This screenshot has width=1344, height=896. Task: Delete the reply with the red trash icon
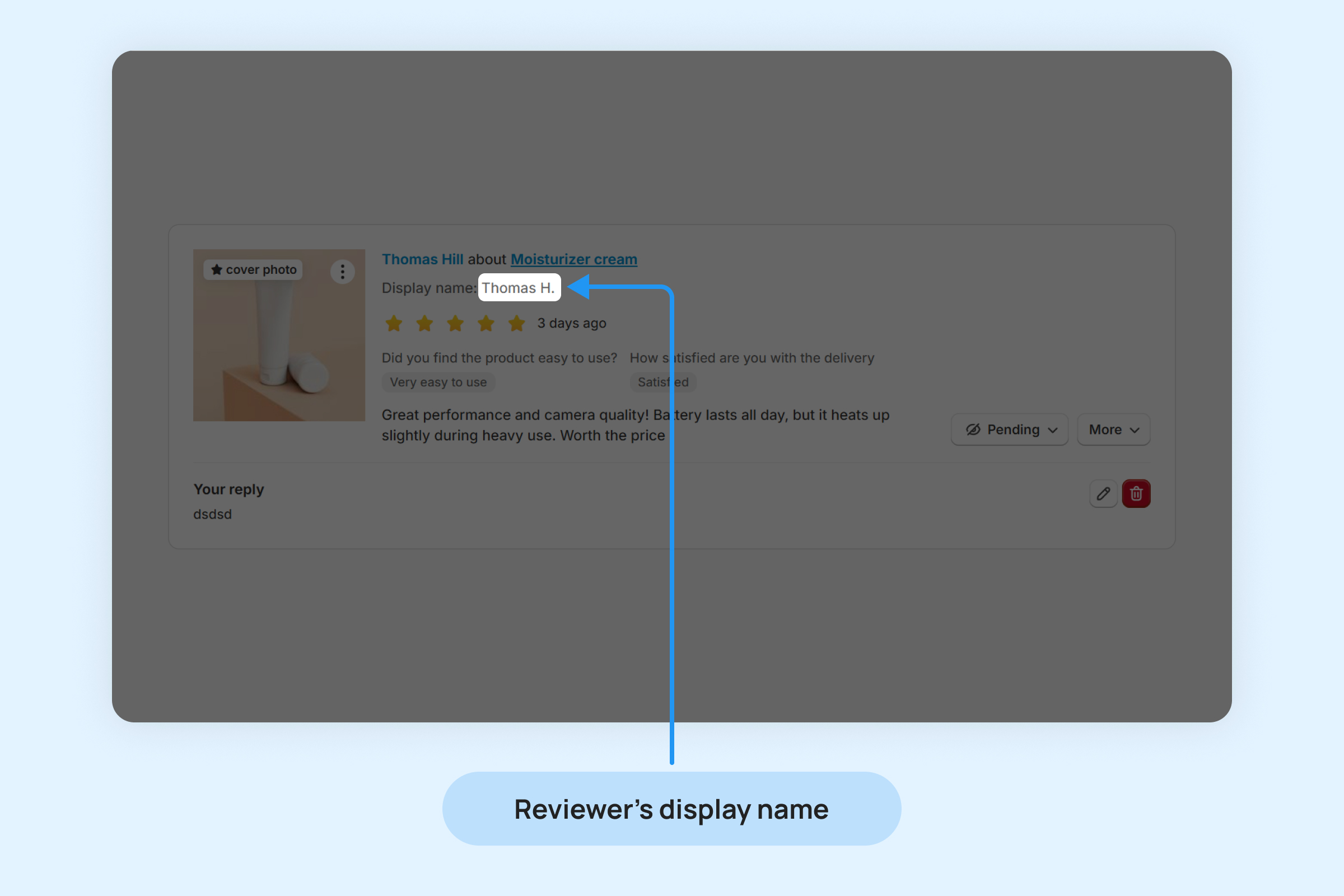coord(1136,494)
